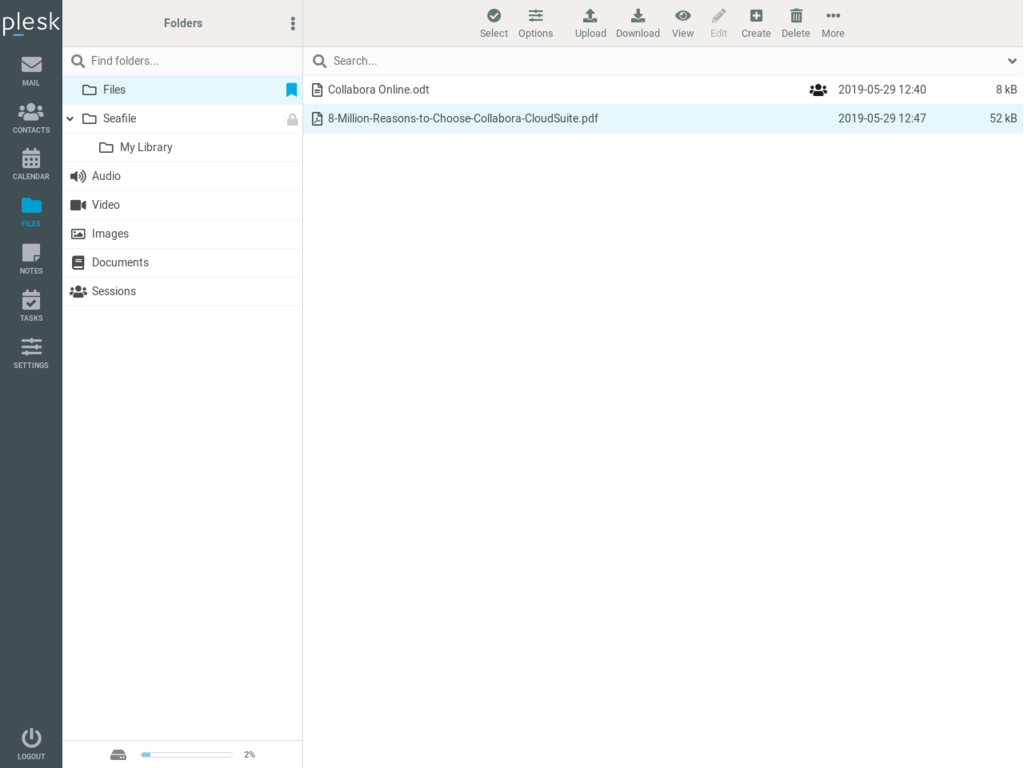Open the More actions menu
This screenshot has height=768, width=1024.
(x=833, y=22)
